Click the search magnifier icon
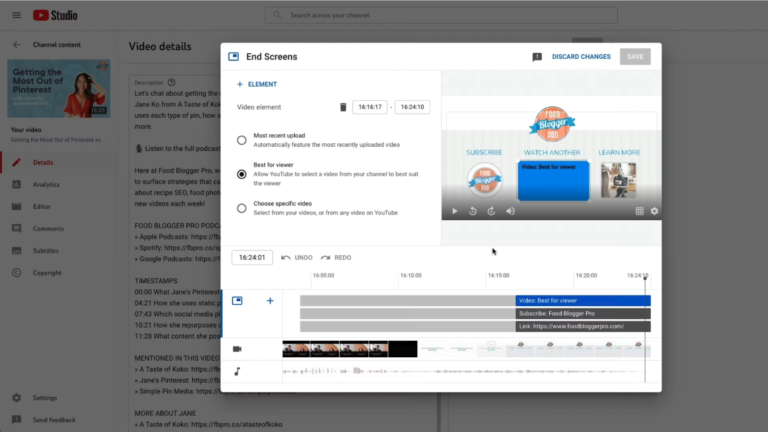 [x=277, y=15]
